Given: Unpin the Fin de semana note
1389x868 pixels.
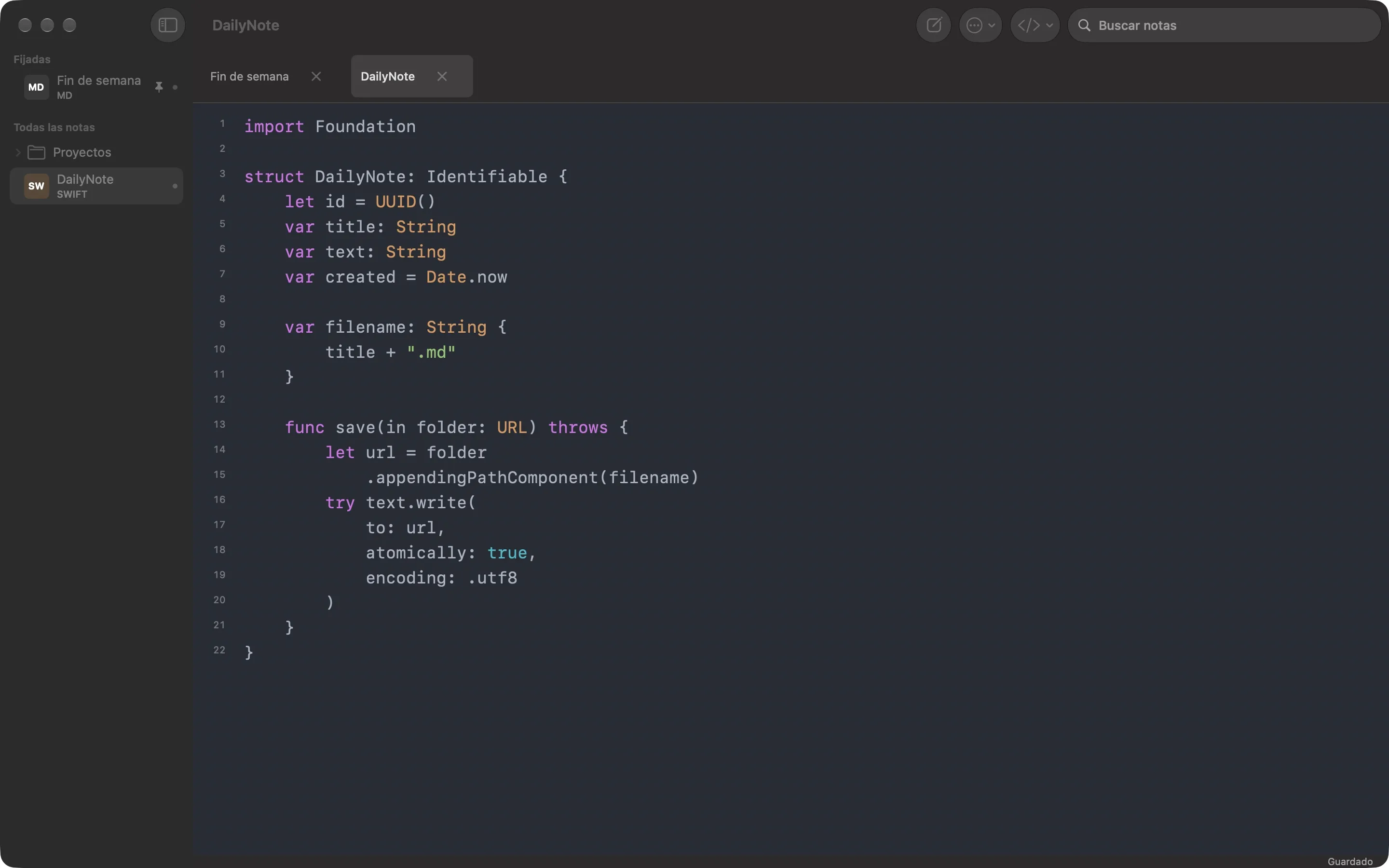Looking at the screenshot, I should click(159, 87).
